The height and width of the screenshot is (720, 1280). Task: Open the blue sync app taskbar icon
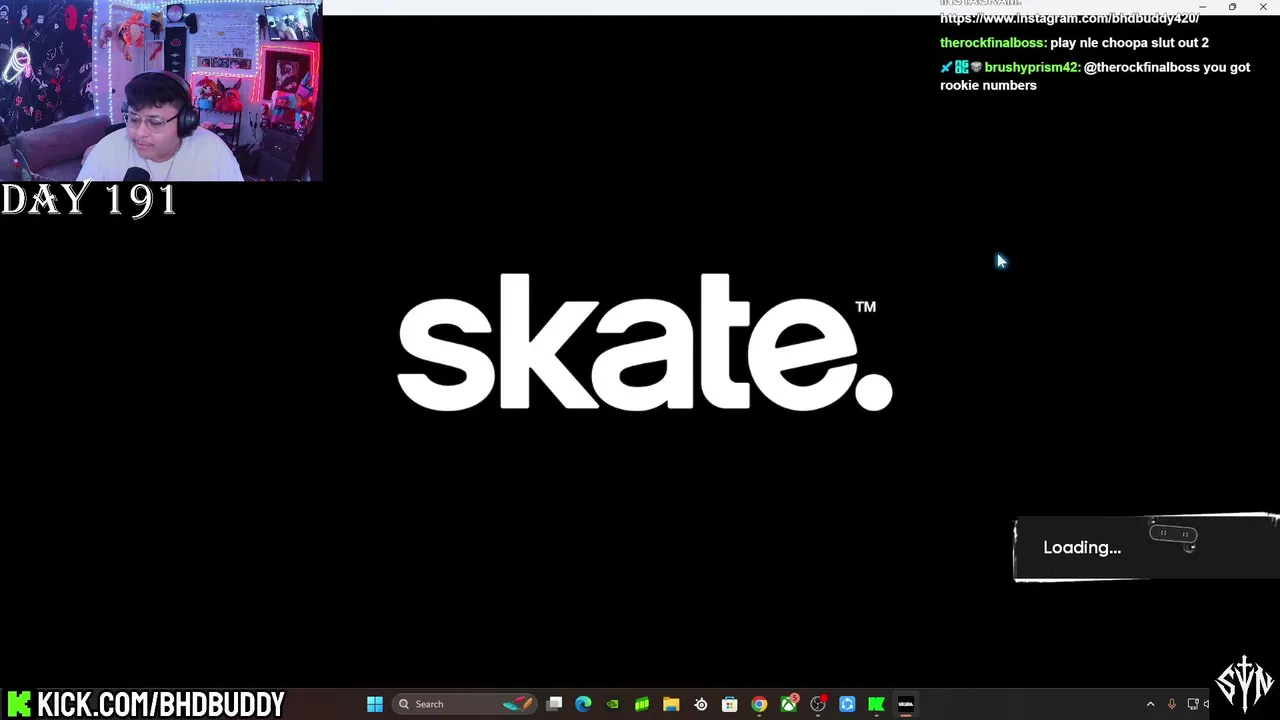[x=847, y=704]
